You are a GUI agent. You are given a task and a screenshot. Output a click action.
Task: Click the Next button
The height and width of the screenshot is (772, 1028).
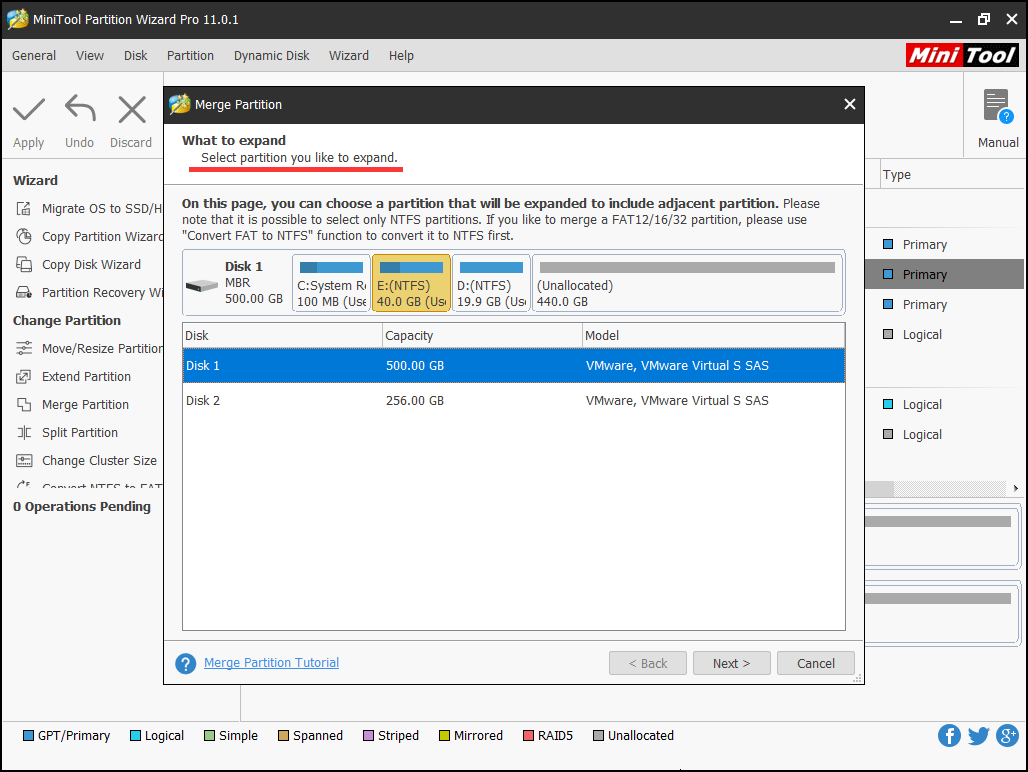coord(732,663)
